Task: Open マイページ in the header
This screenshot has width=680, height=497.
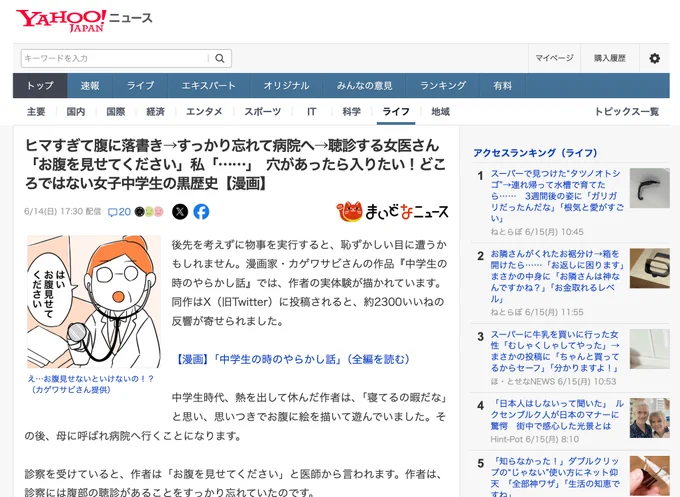Action: (x=554, y=58)
